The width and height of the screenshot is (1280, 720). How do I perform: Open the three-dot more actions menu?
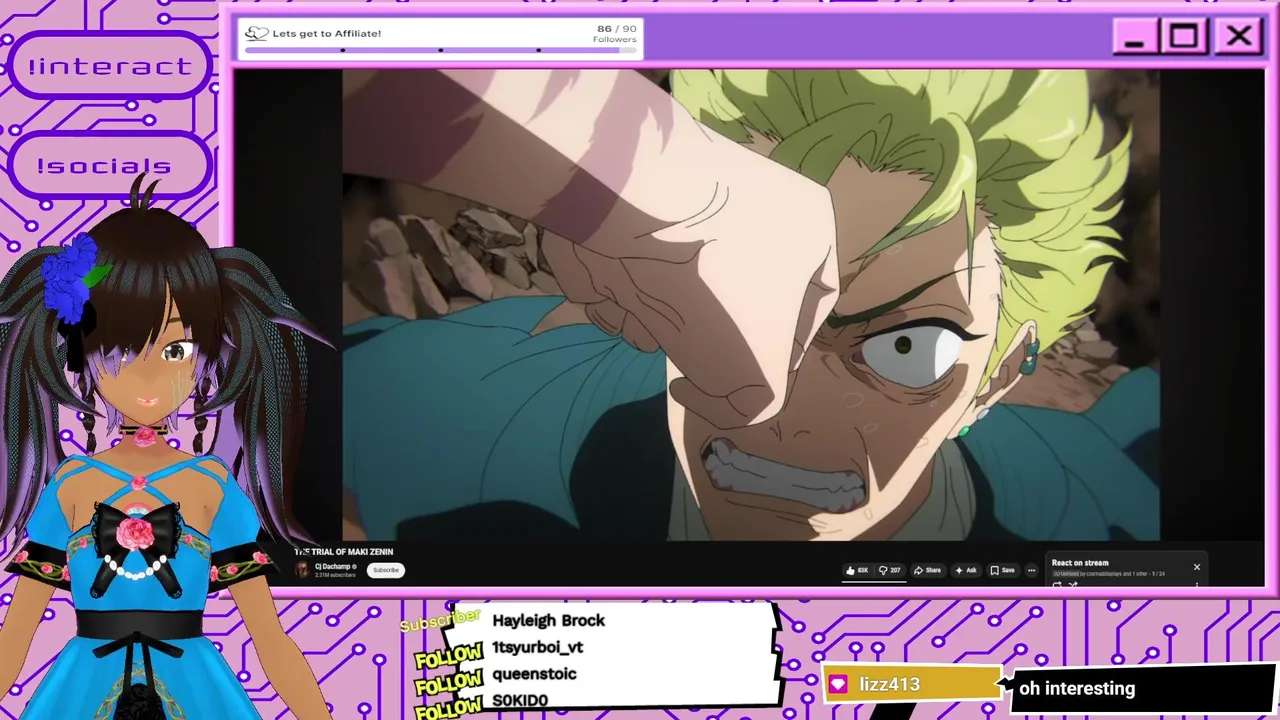(1031, 570)
